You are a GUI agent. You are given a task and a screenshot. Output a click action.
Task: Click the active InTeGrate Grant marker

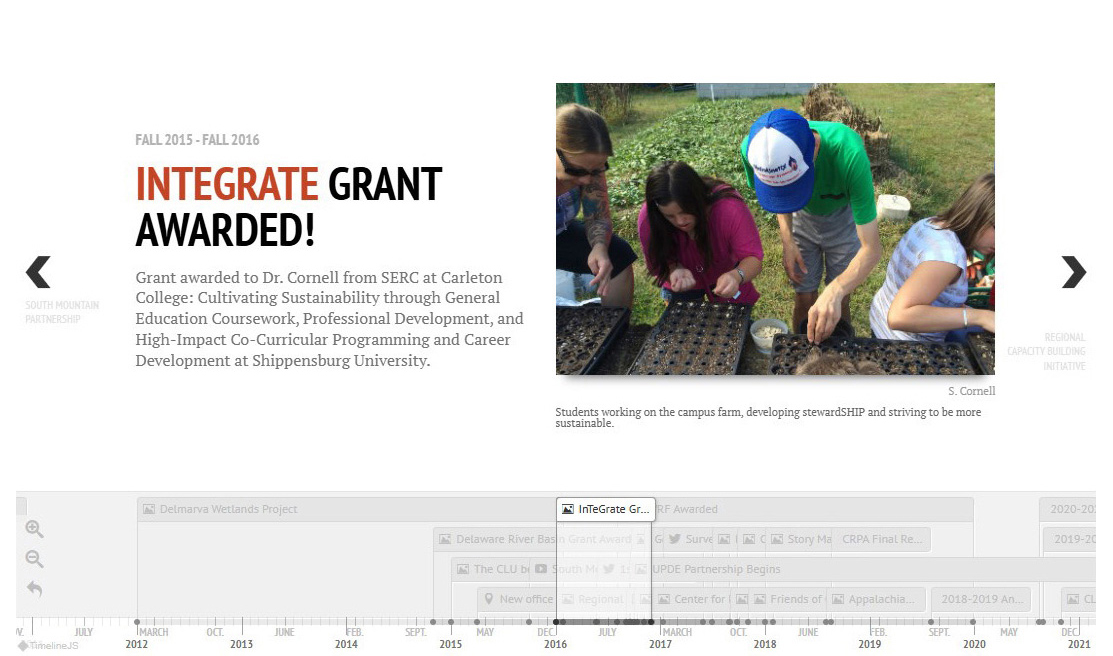tap(606, 509)
